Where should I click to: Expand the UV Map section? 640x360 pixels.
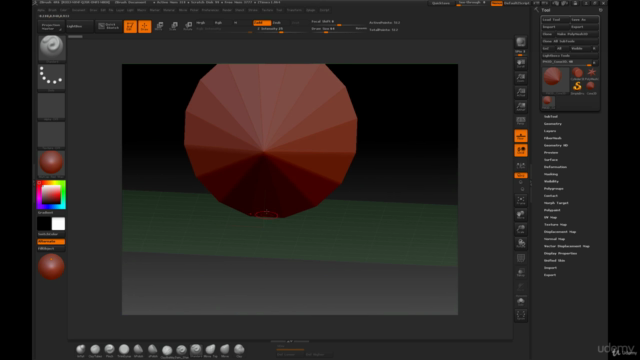click(550, 218)
